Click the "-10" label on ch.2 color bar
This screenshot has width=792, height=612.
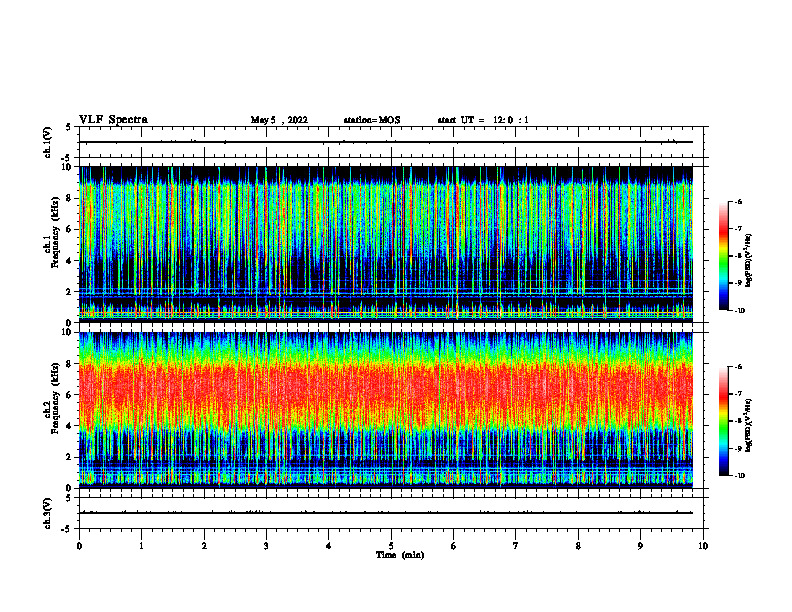coord(739,476)
